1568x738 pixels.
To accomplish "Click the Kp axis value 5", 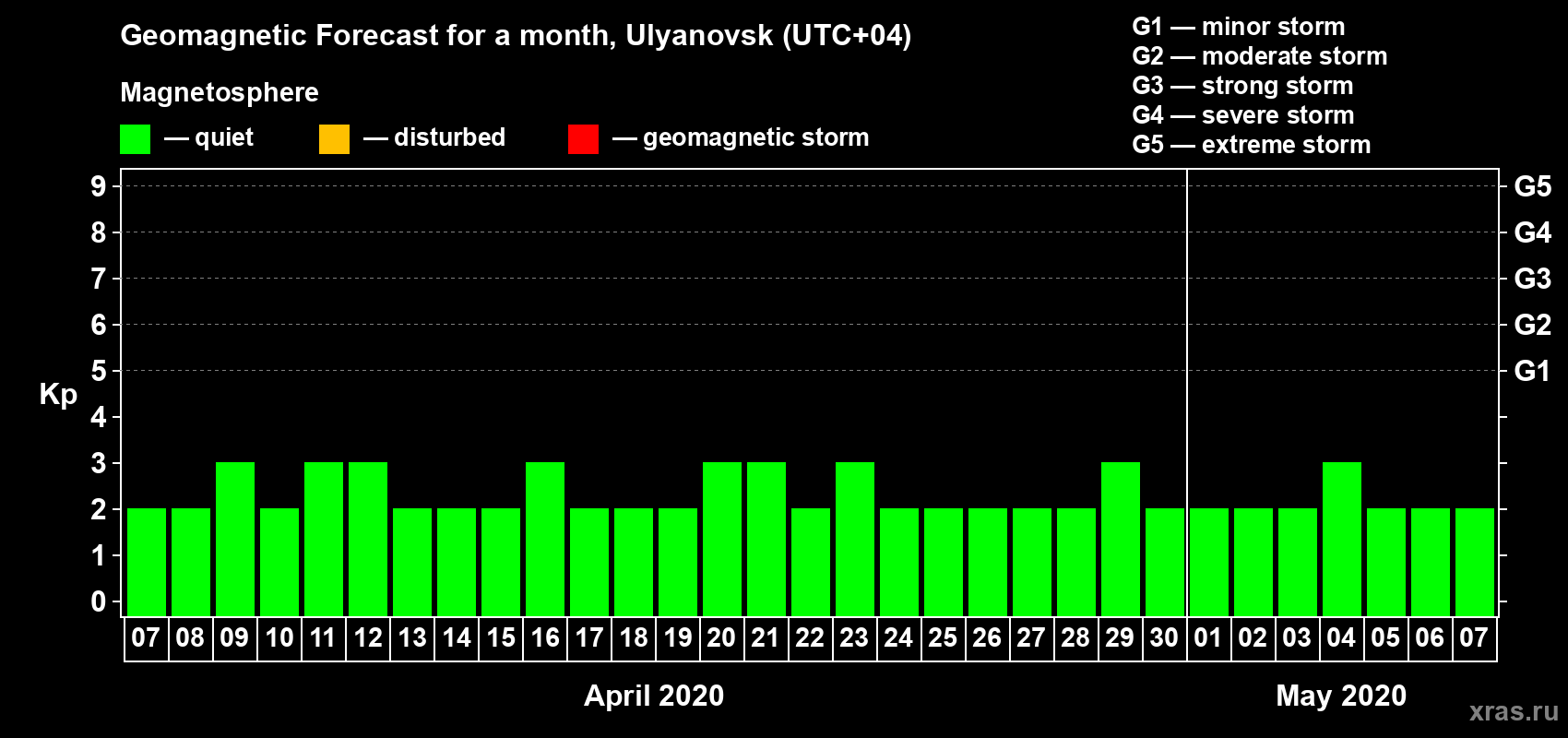I will coord(99,371).
